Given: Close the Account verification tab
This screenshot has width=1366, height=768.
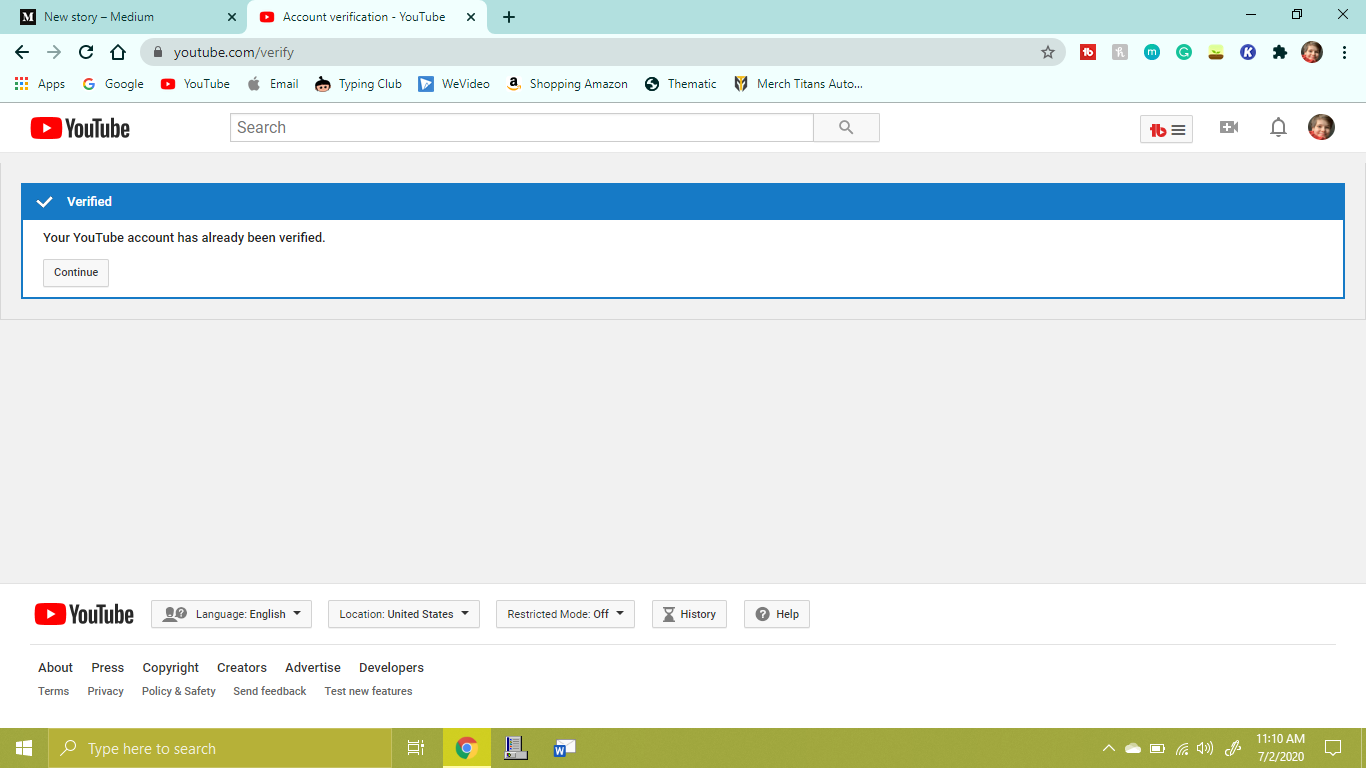Looking at the screenshot, I should [x=471, y=17].
